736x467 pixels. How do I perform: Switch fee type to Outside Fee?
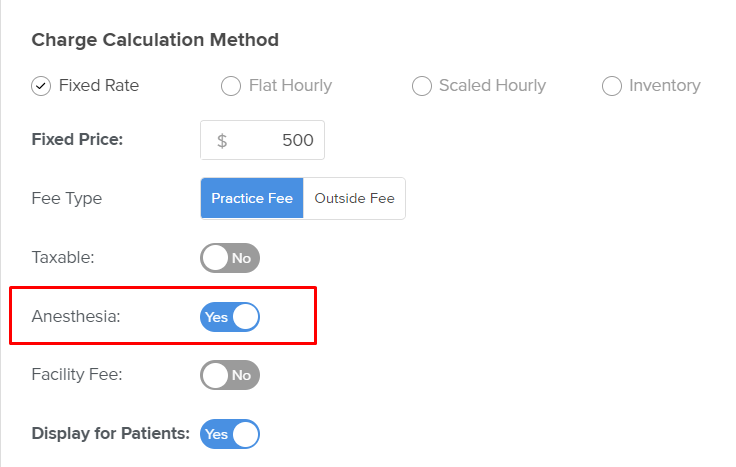click(354, 199)
